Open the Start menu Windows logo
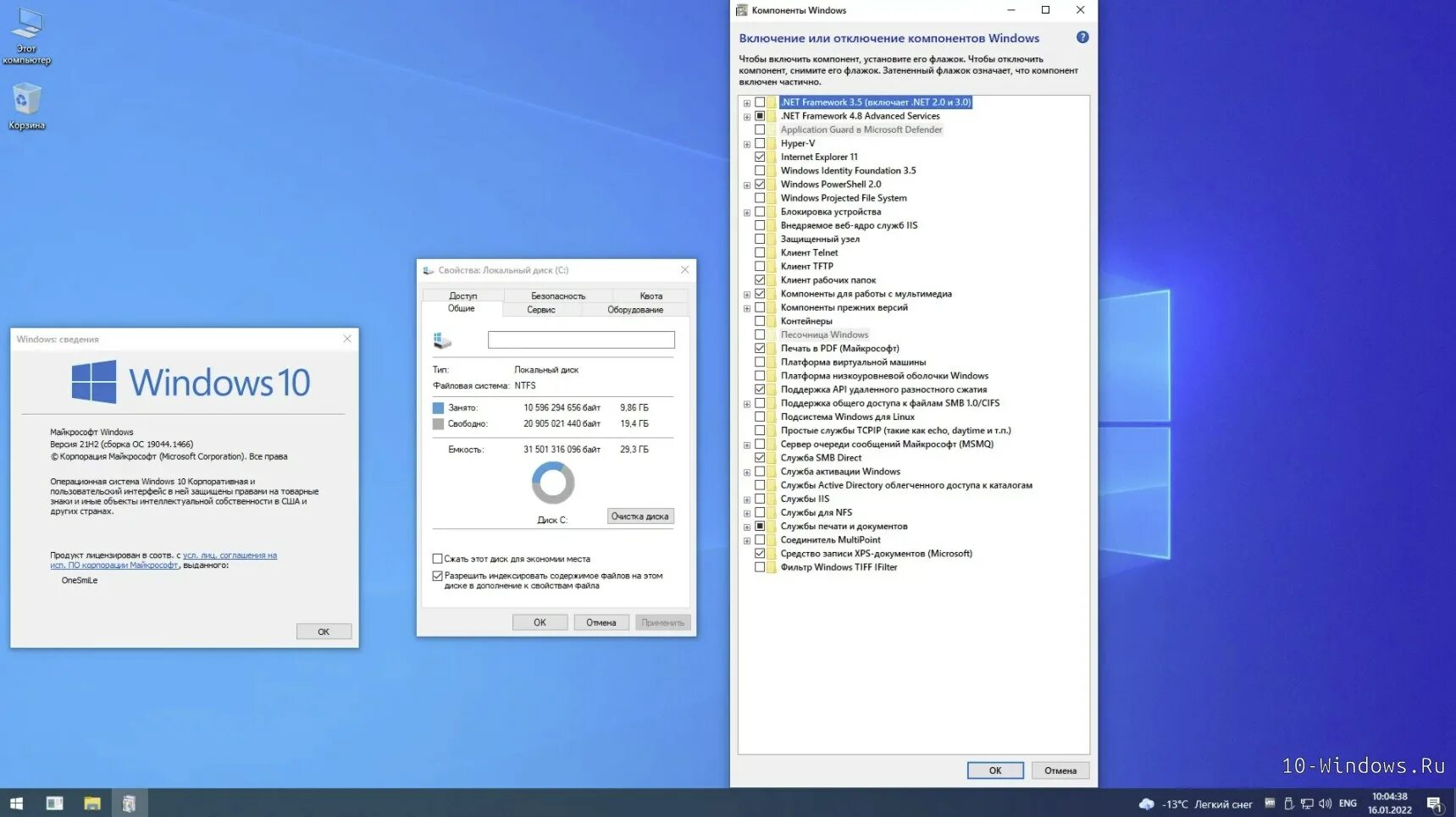 16,803
